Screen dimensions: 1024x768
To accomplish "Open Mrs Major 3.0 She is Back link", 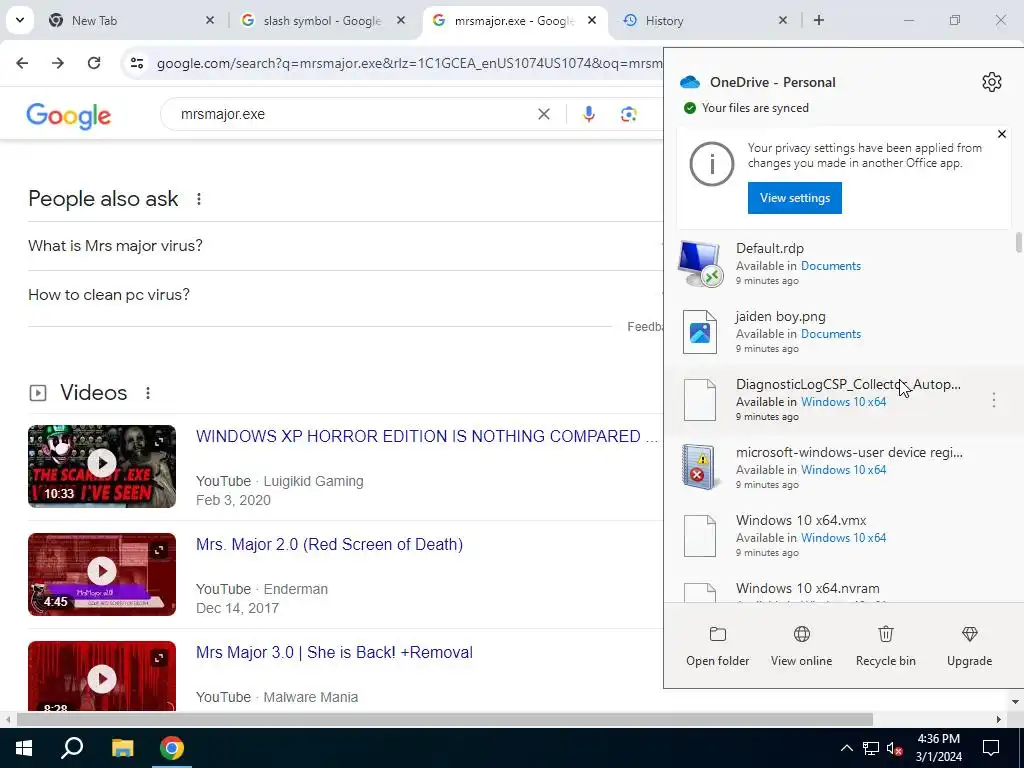I will click(x=334, y=652).
